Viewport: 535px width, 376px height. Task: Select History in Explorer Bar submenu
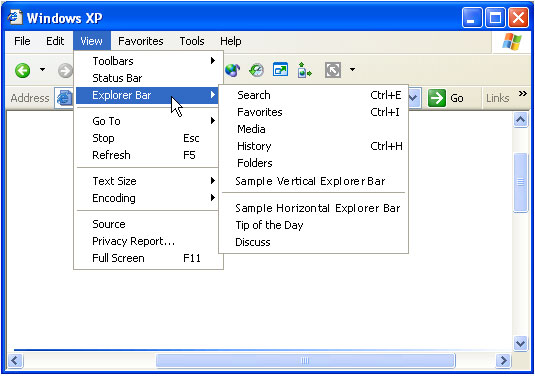[313, 146]
